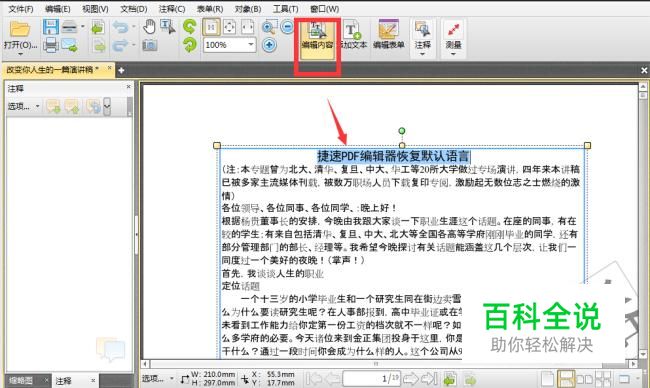Click the last page navigation arrow

coord(429,378)
